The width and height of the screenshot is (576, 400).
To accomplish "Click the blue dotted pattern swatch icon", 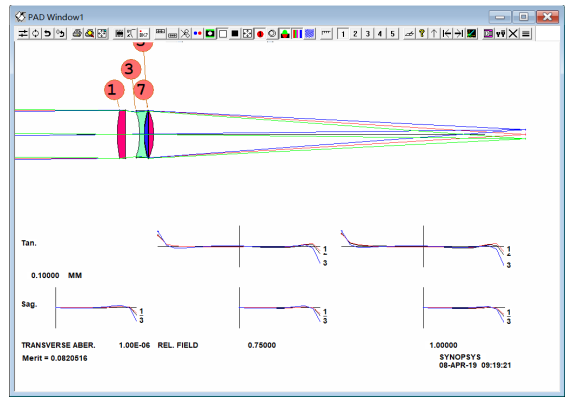I will click(x=310, y=34).
